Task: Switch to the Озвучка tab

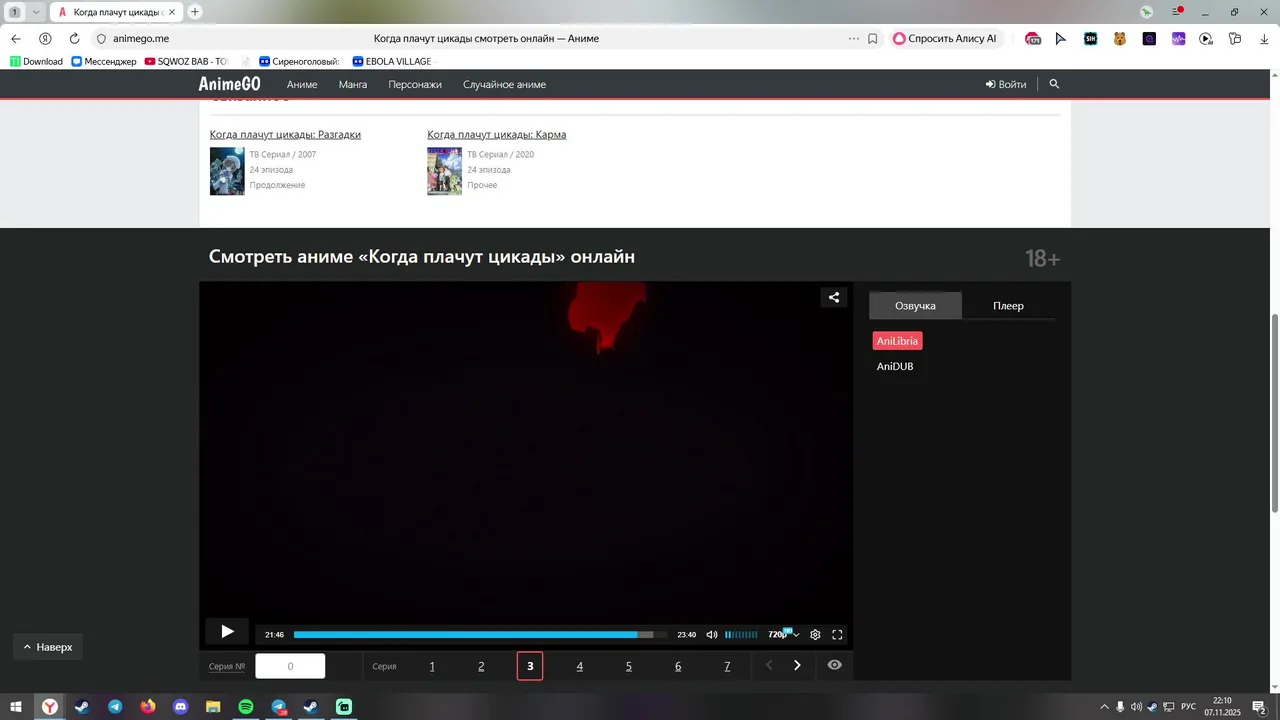Action: tap(915, 306)
